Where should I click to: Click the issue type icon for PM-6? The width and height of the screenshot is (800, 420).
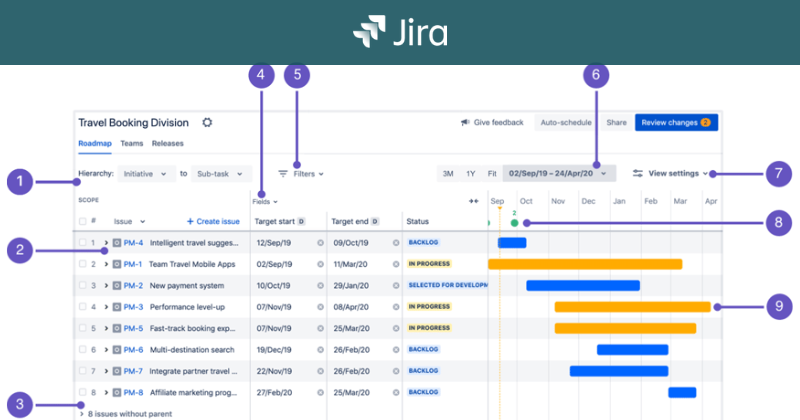coord(117,350)
